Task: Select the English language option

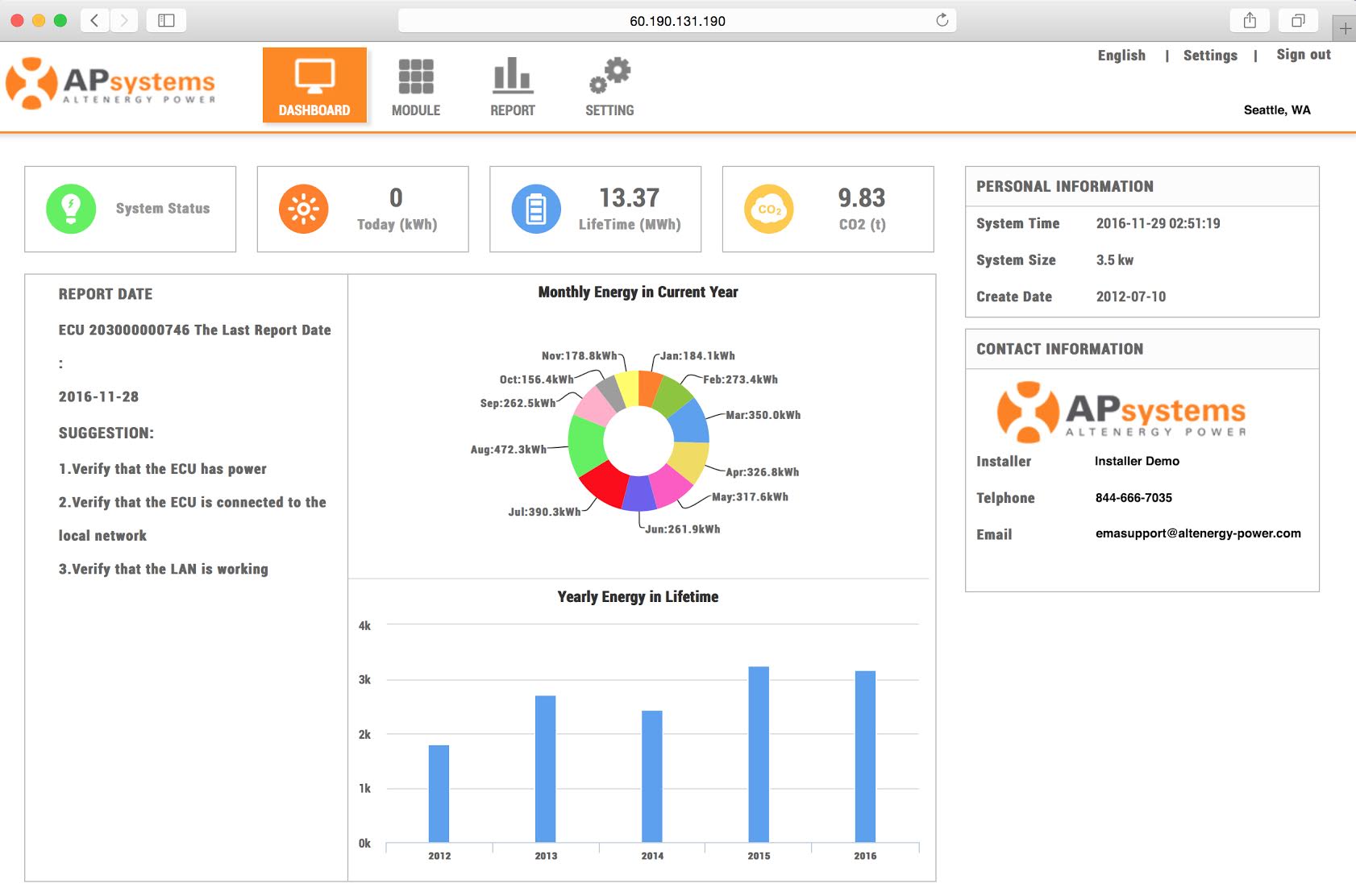Action: point(1121,55)
